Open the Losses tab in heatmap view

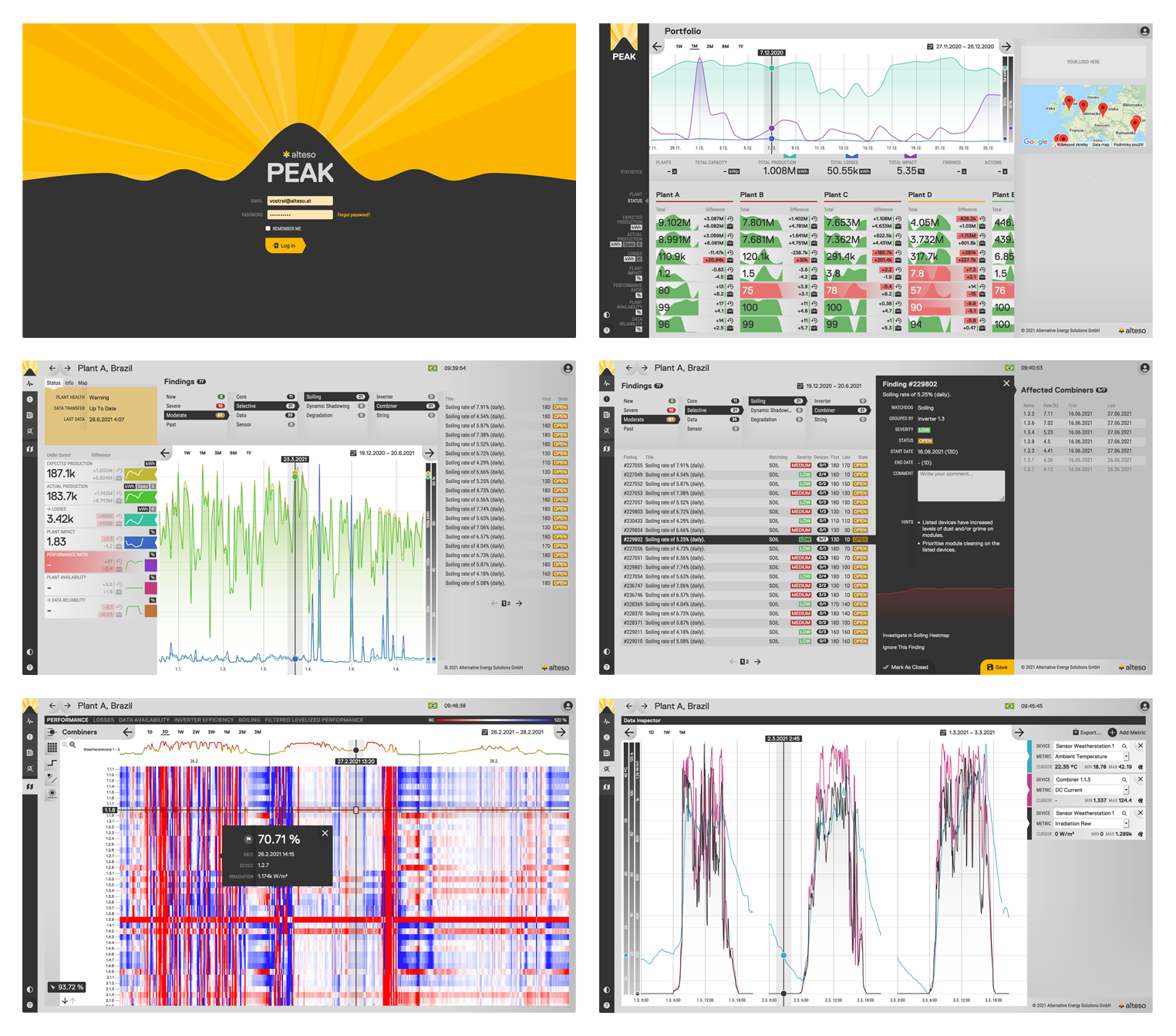103,720
